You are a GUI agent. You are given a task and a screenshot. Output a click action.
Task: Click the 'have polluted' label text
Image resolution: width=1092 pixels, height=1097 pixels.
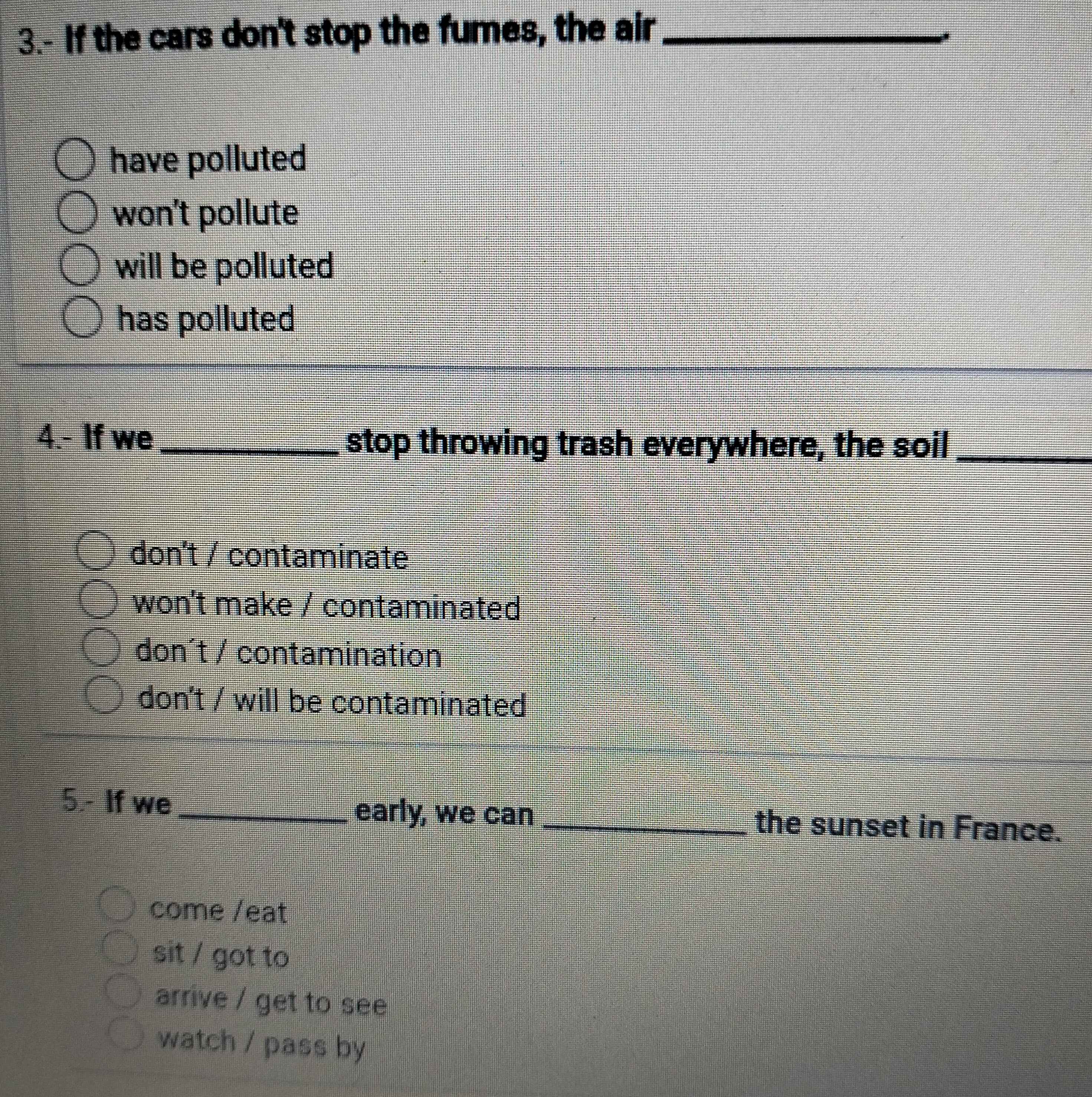point(208,160)
